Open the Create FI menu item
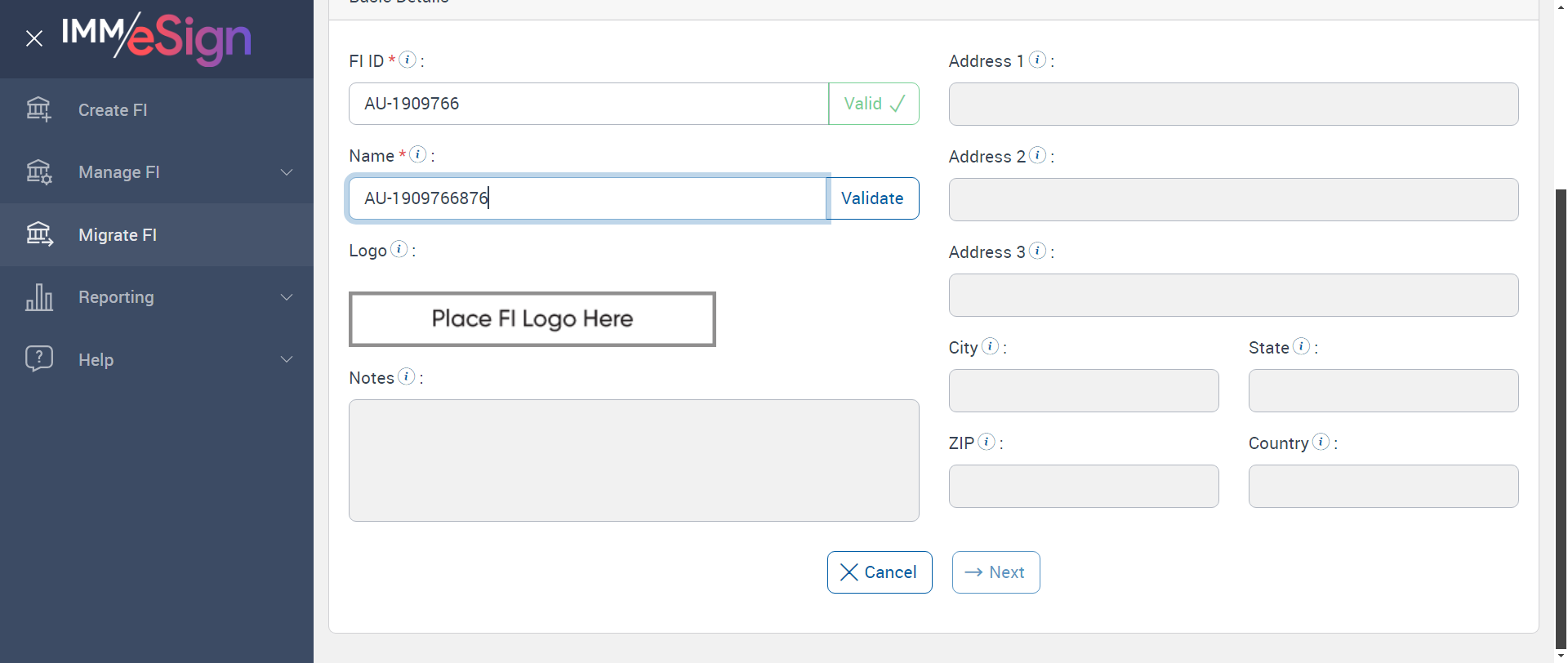Viewport: 1568px width, 663px height. pos(113,110)
